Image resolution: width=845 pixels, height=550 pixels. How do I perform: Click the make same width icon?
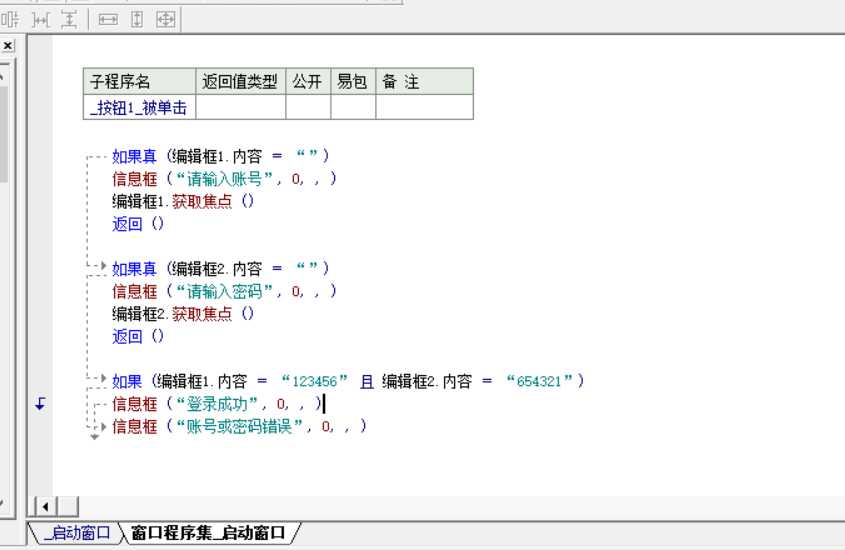(108, 20)
